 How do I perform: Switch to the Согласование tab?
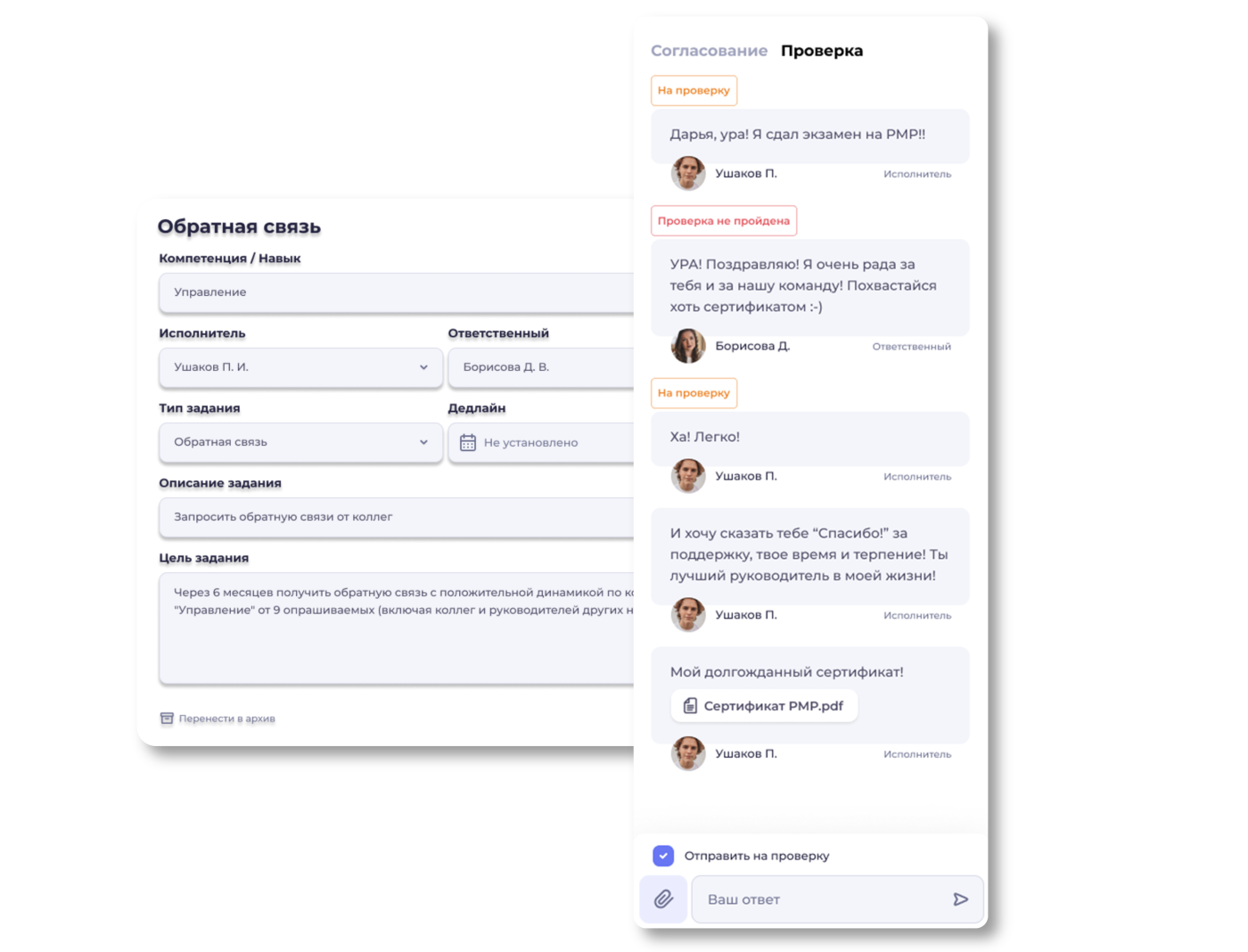click(709, 51)
